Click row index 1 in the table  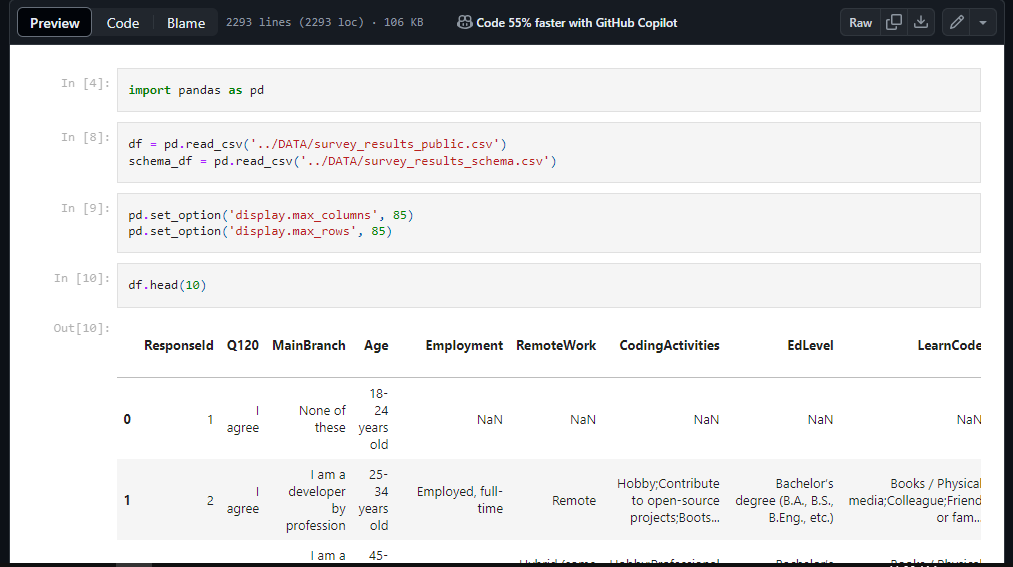tap(127, 500)
